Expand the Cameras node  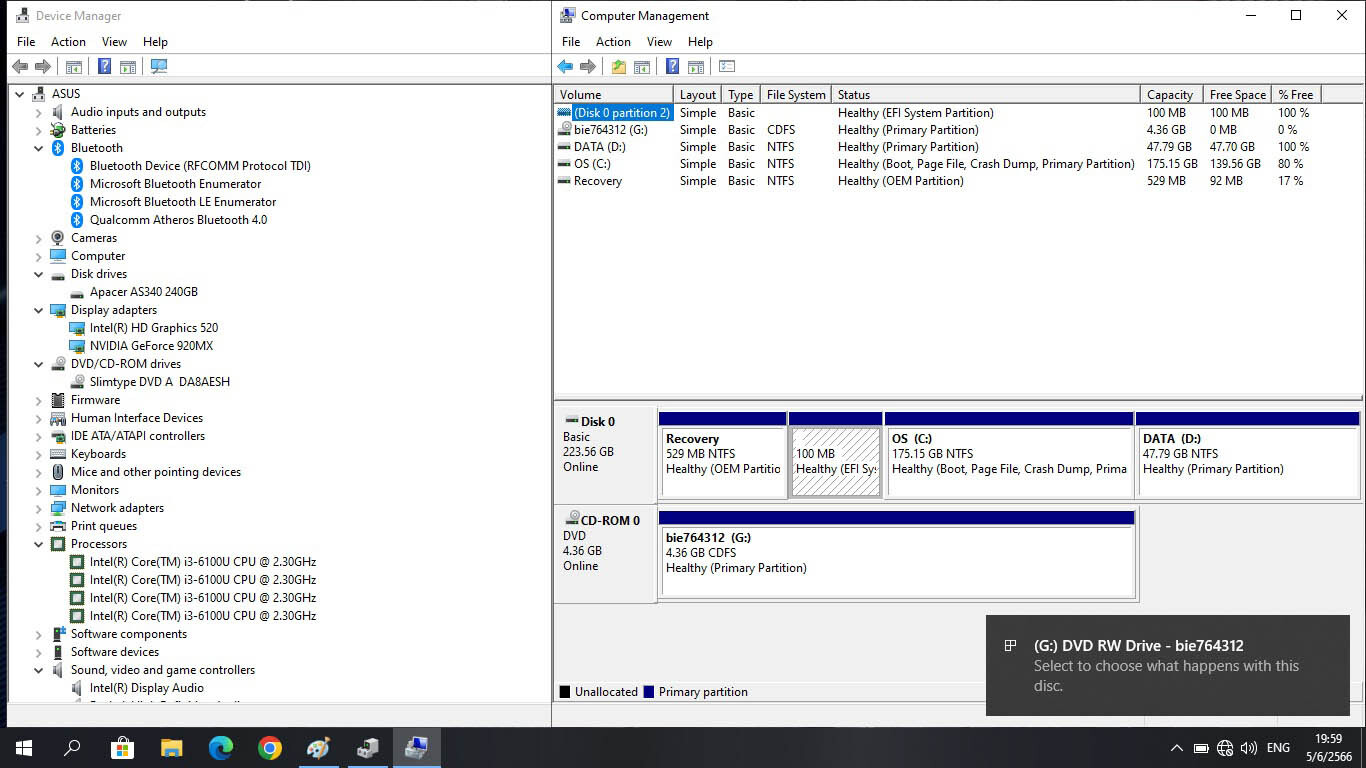coord(39,238)
